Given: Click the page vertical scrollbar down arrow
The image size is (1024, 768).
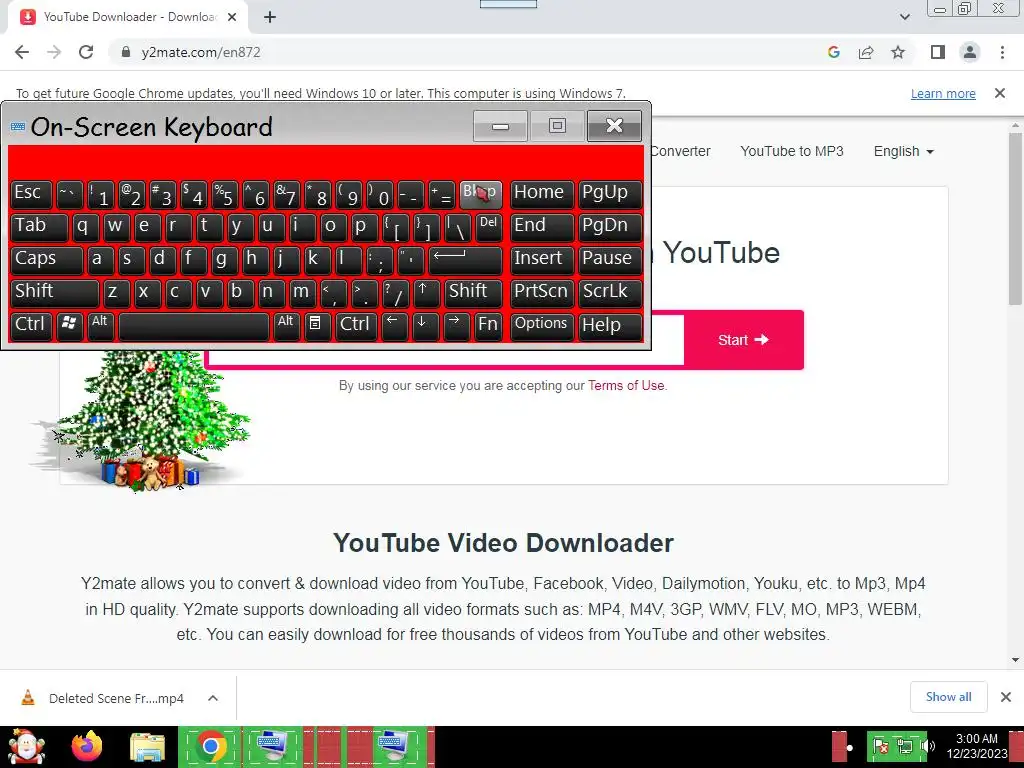Looking at the screenshot, I should click(x=1016, y=660).
